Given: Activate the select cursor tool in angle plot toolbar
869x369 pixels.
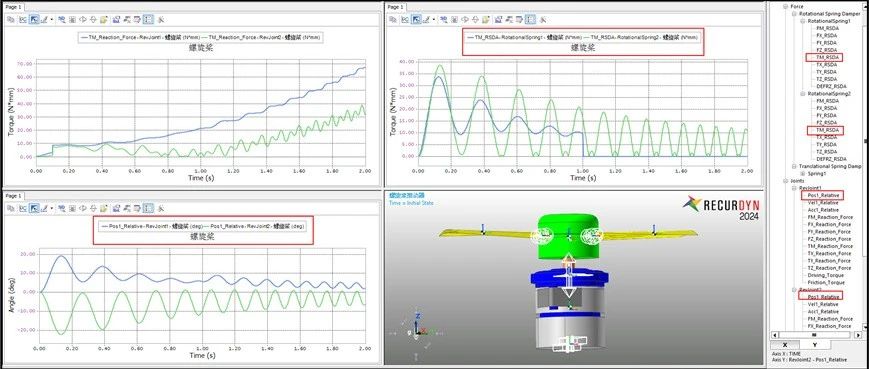Looking at the screenshot, I should 34,208.
